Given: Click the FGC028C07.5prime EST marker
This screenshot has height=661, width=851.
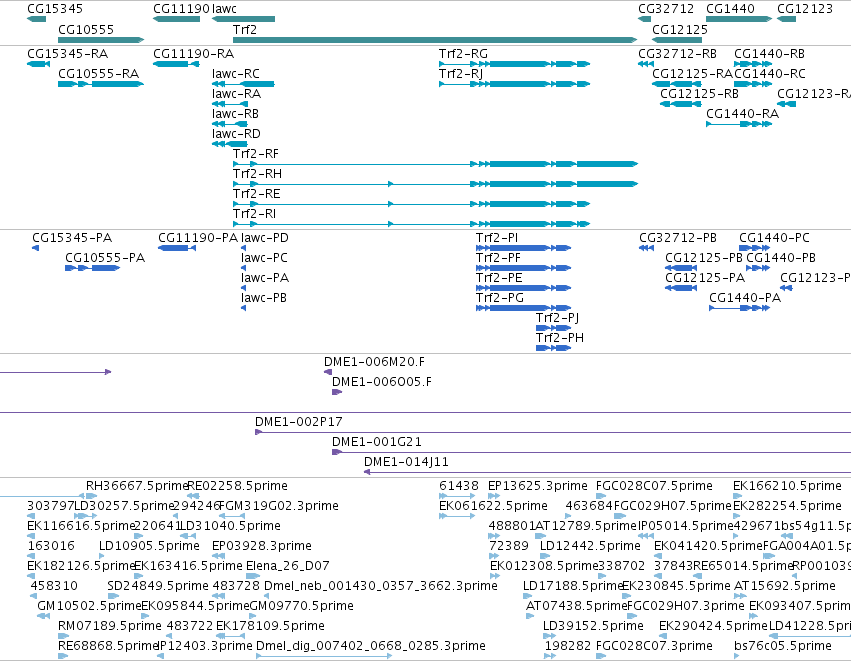Looking at the screenshot, I should pos(601,496).
